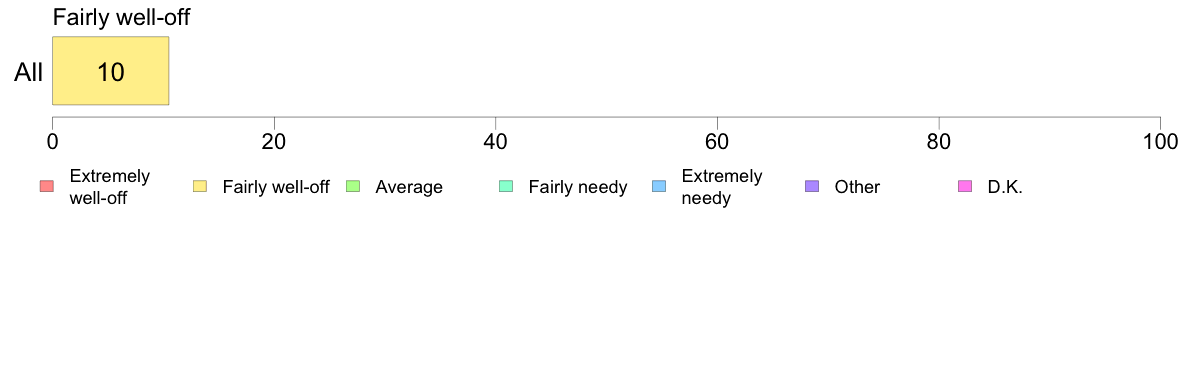This screenshot has width=1188, height=368.
Task: Select the blue Extremely needy legend swatch
Action: [659, 186]
